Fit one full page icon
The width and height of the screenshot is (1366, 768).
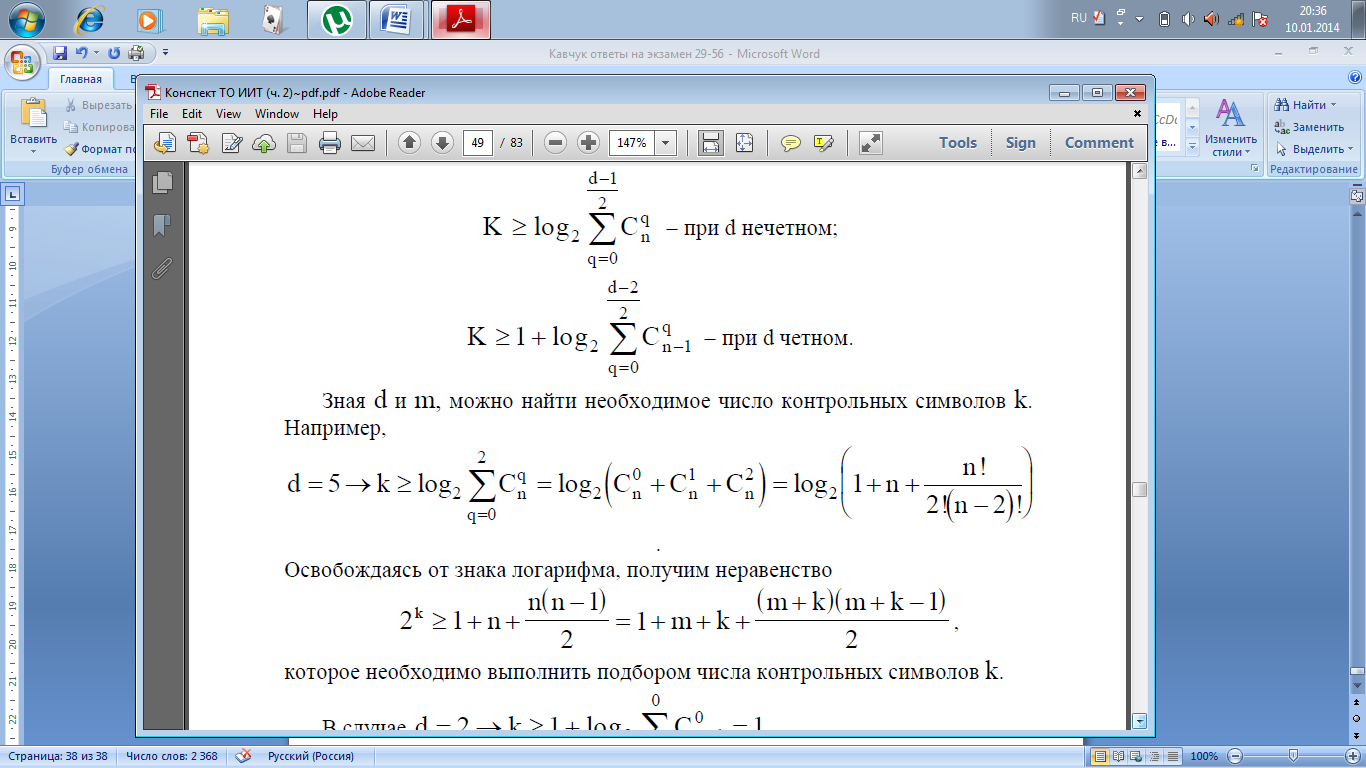pos(744,143)
